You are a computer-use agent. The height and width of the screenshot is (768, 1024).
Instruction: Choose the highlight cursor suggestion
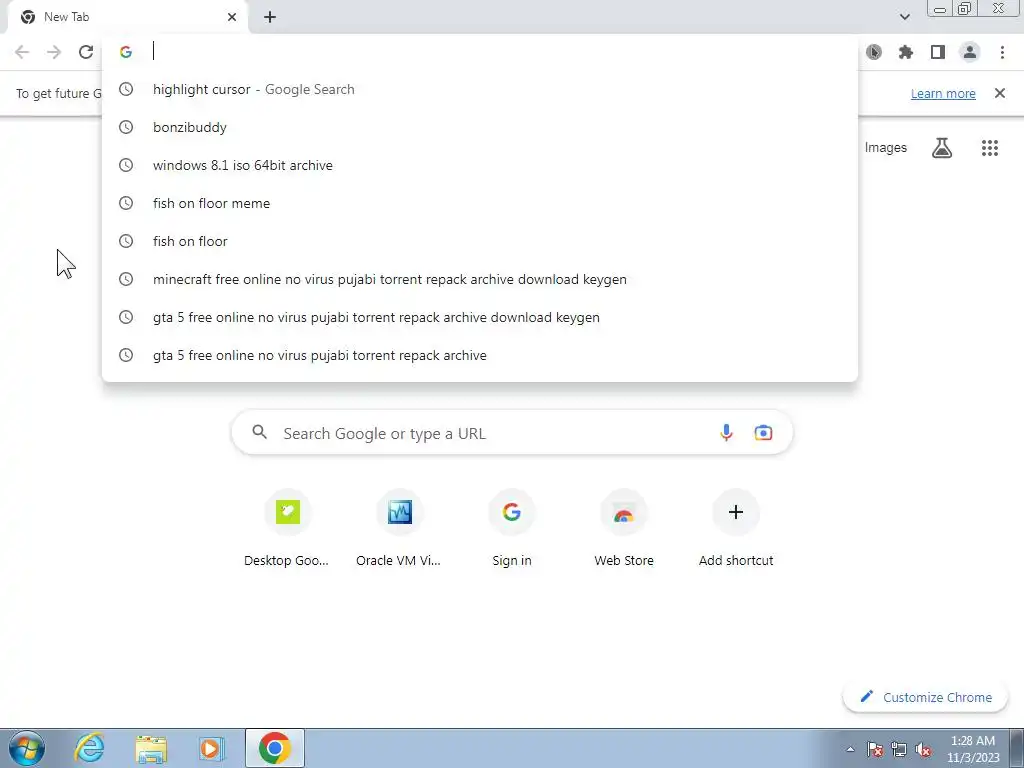coord(480,89)
